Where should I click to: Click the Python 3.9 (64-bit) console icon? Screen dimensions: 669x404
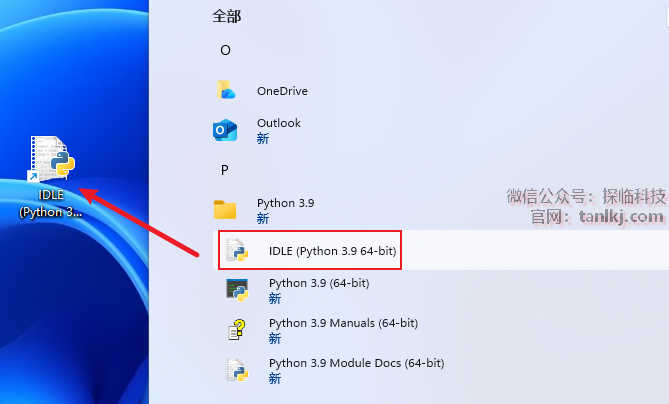click(x=237, y=290)
